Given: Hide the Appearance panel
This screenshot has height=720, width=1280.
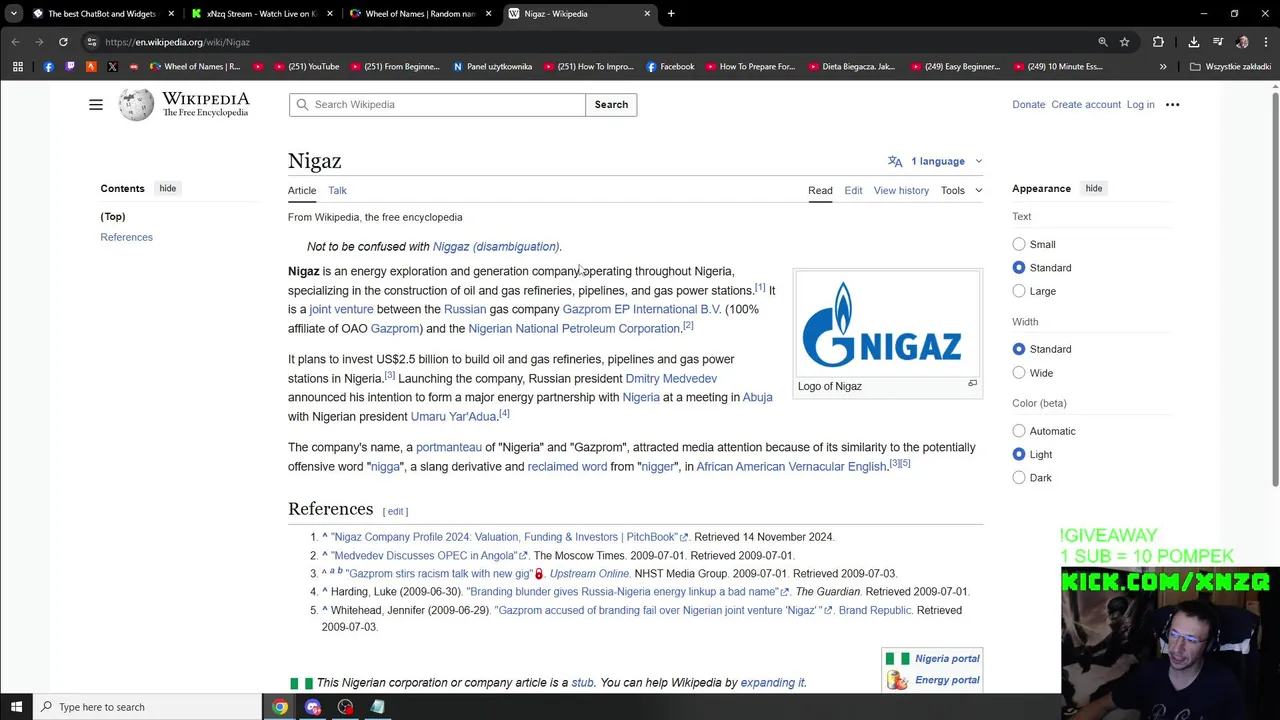Looking at the screenshot, I should 1094,188.
